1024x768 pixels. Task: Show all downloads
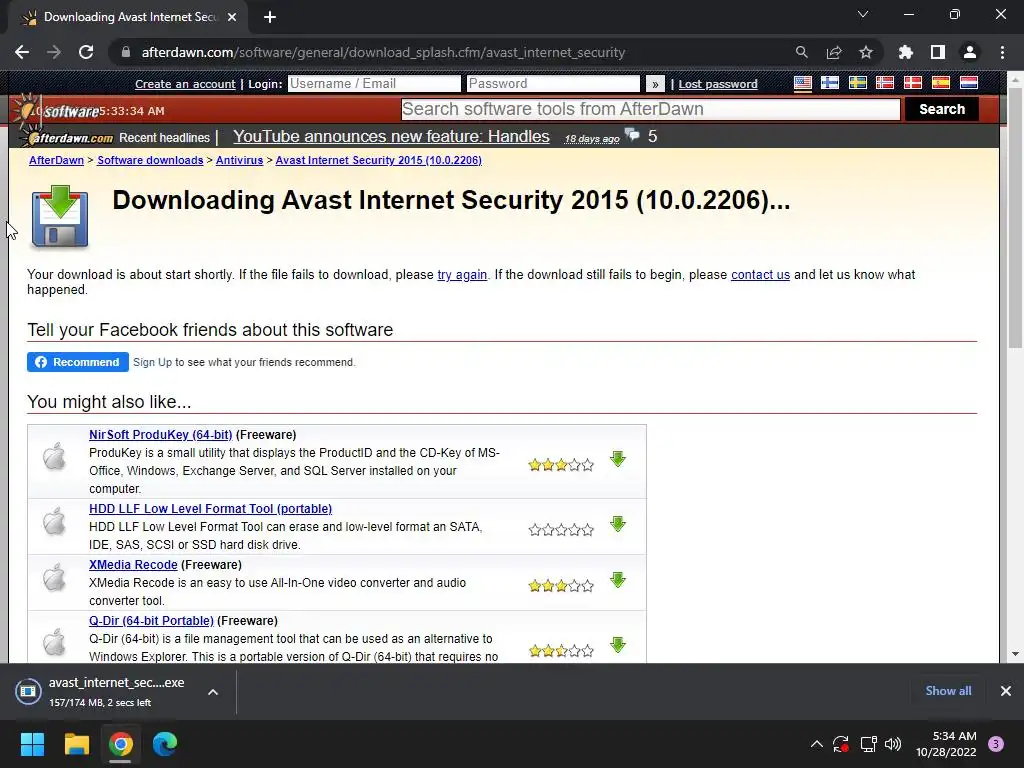coord(948,691)
